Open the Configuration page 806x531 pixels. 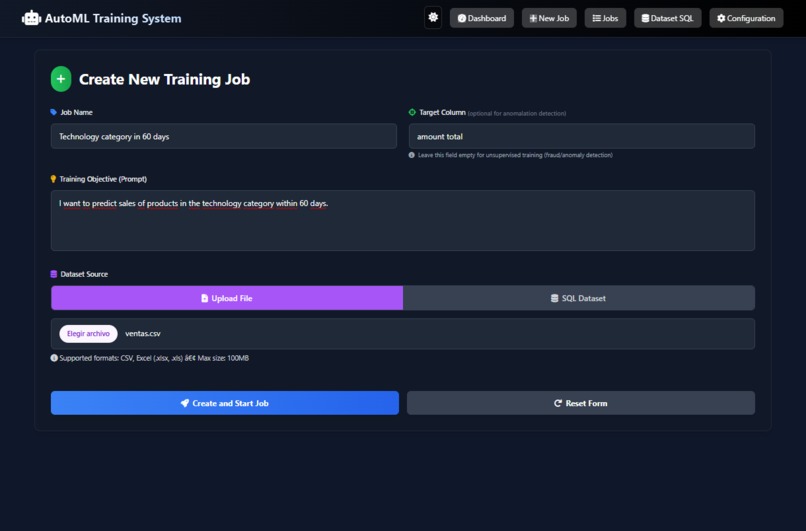(746, 18)
